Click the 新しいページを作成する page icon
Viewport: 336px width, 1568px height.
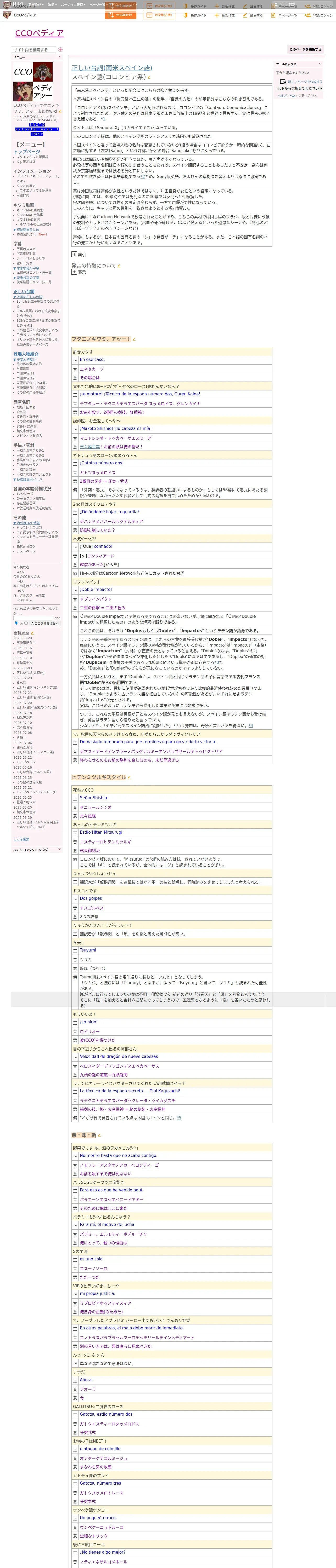pyautogui.click(x=283, y=82)
